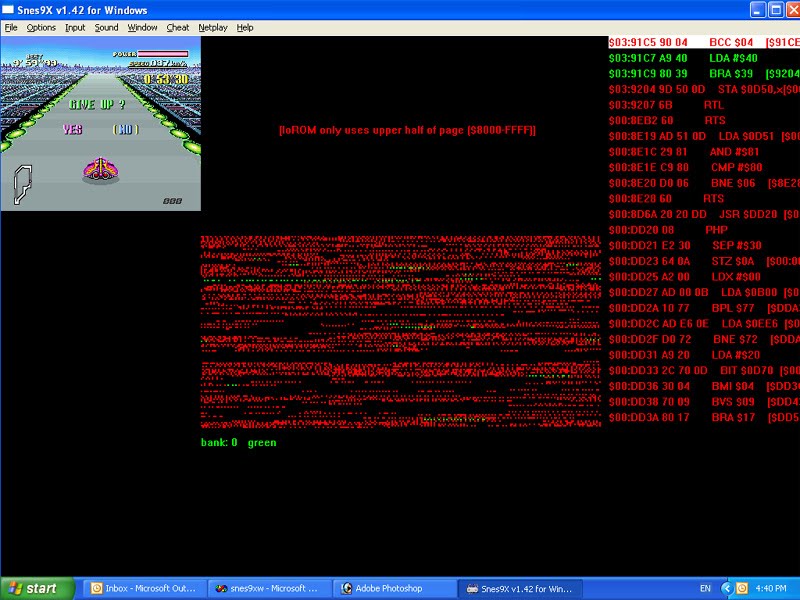
Task: Select line $00:DD2A BPL $77
Action: pos(704,308)
